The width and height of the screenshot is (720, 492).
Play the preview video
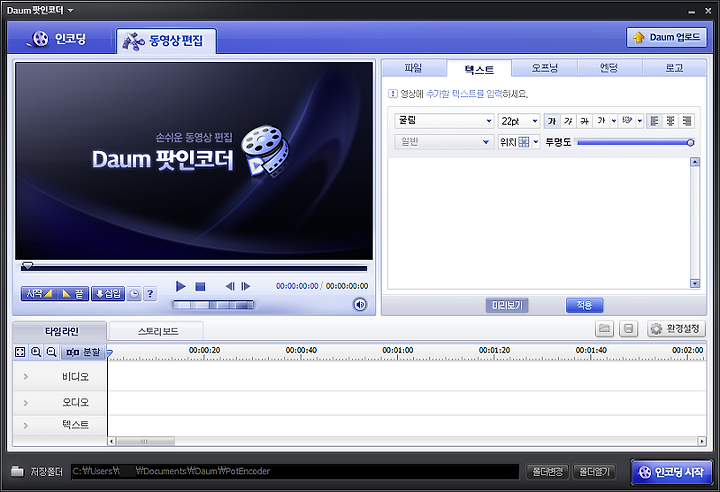180,286
